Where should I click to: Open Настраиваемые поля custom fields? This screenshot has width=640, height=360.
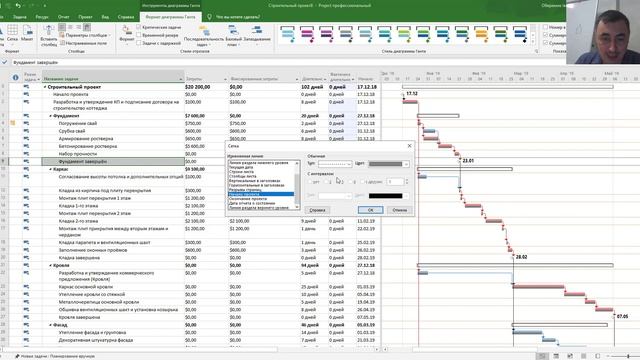coord(83,43)
